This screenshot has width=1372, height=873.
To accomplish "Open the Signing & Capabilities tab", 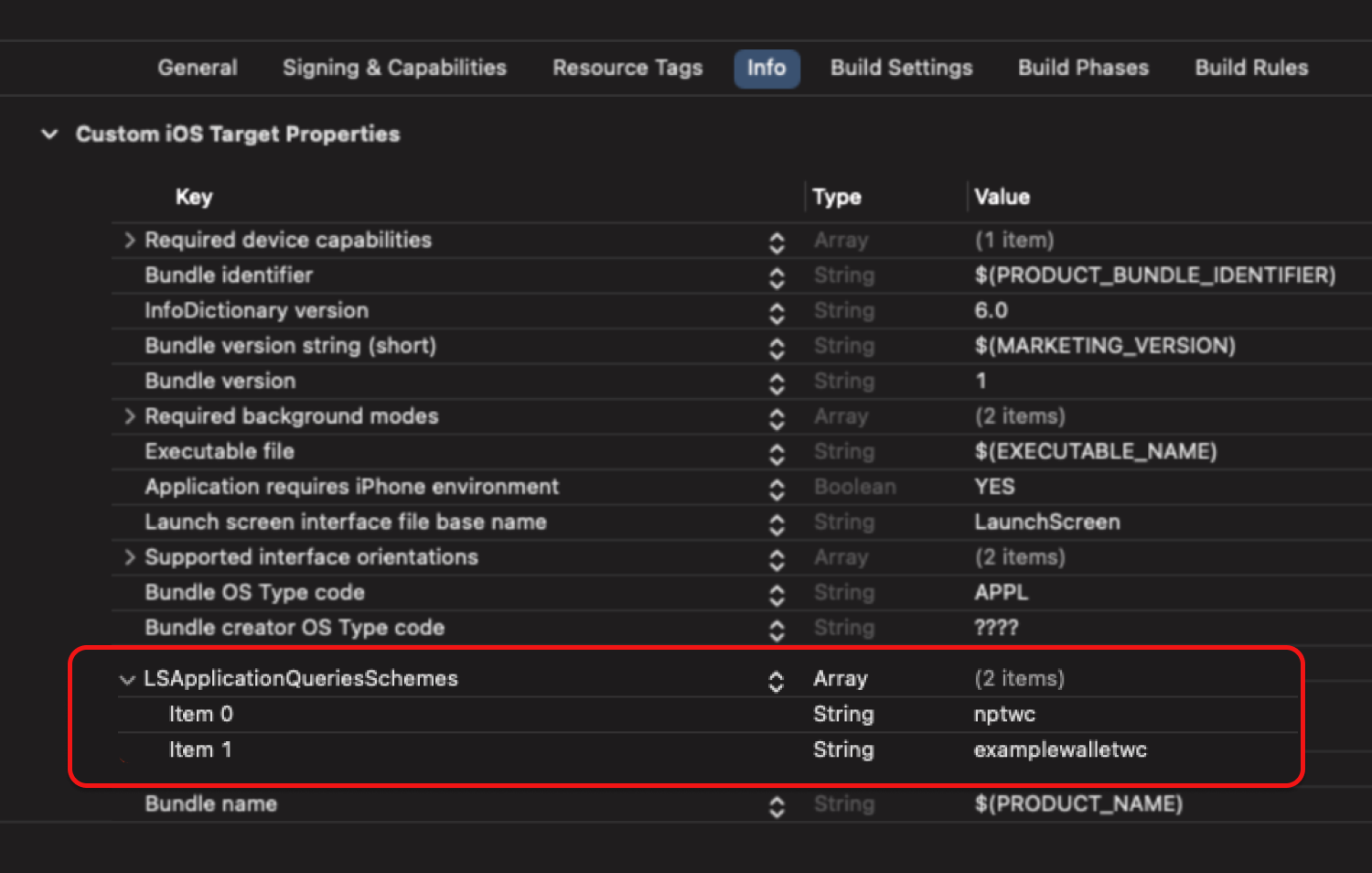I will click(x=394, y=68).
